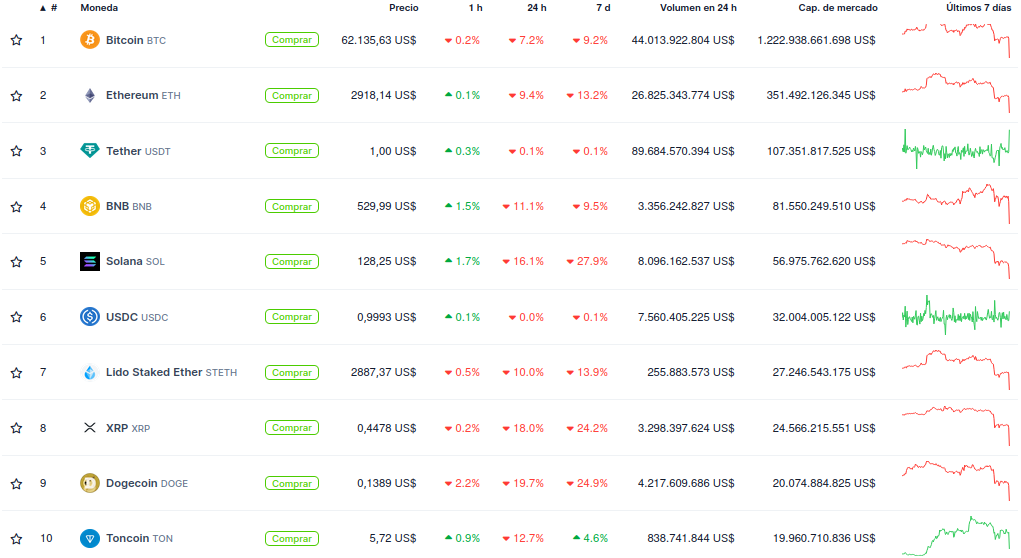This screenshot has width=1021, height=558.
Task: Open the Ethereum ETH coin page
Action: pyautogui.click(x=143, y=95)
